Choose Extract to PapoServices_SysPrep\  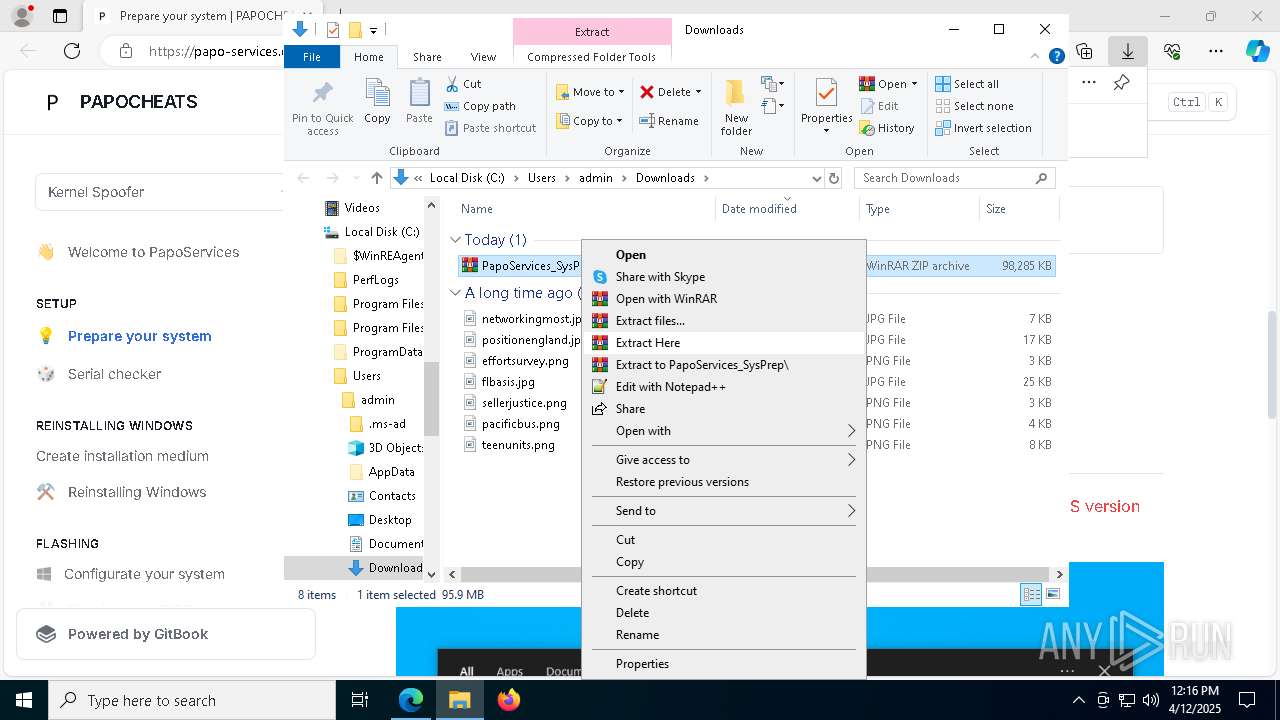[x=722, y=365]
